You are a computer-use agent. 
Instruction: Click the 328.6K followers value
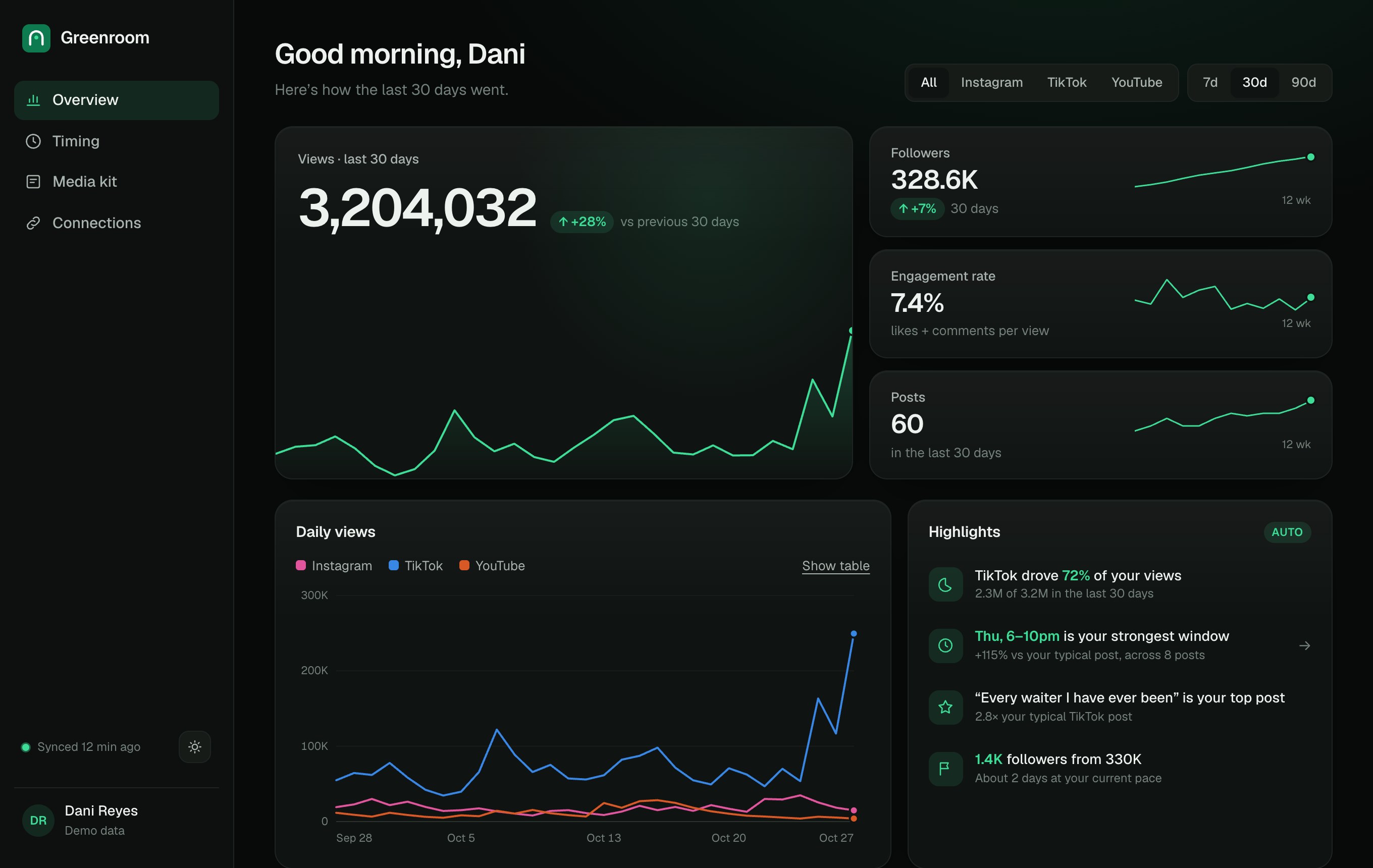click(934, 180)
